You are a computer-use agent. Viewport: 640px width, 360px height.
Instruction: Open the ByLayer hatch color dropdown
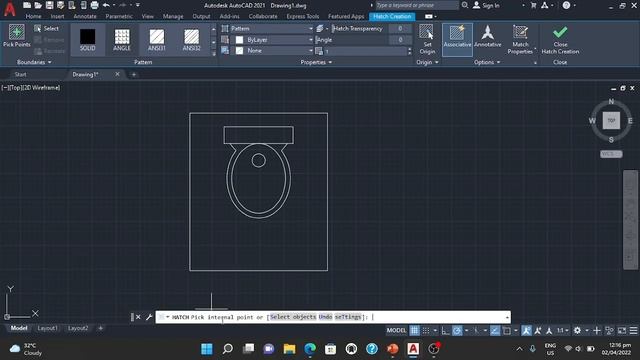pos(271,40)
